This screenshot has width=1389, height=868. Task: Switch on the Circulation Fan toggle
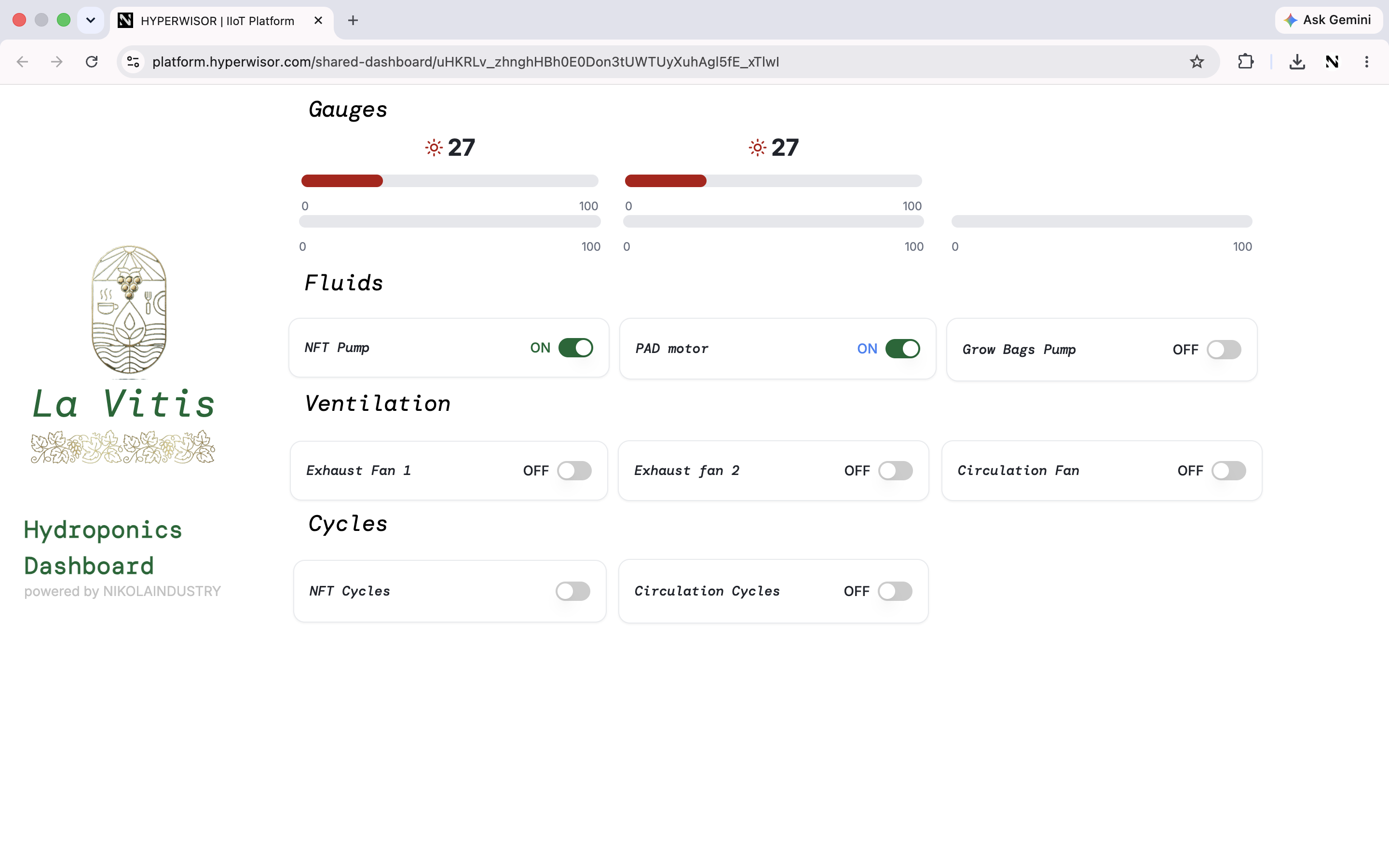[1229, 471]
